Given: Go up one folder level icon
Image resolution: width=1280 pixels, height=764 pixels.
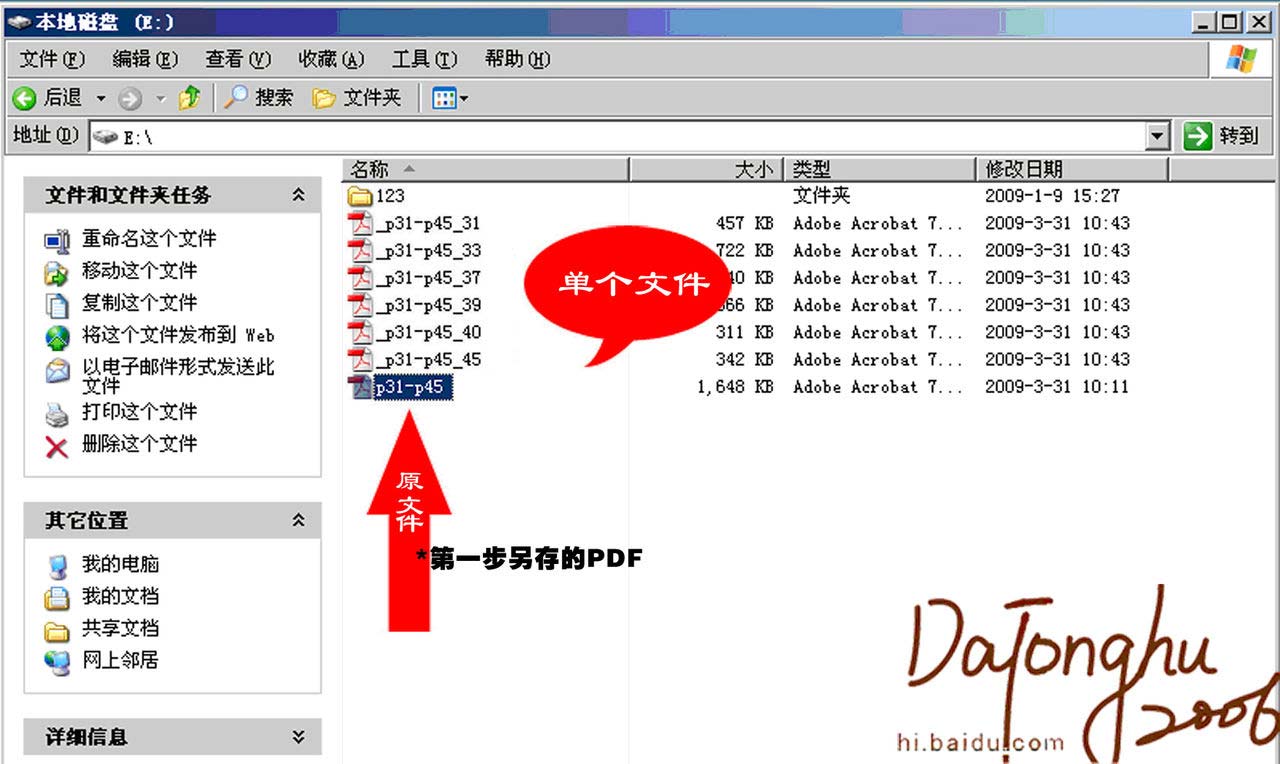Looking at the screenshot, I should (189, 97).
